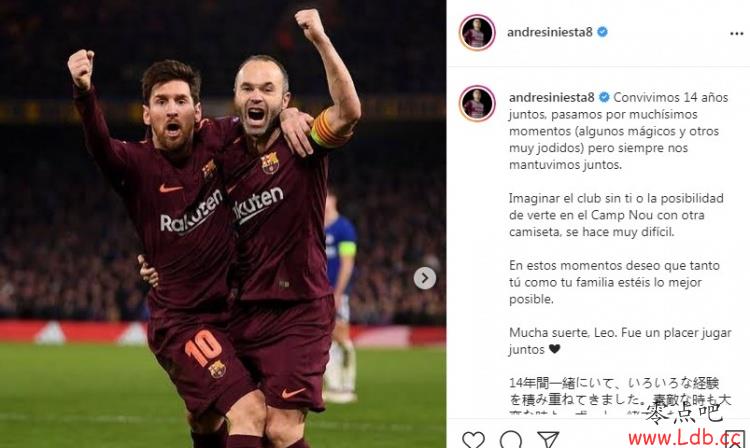The width and height of the screenshot is (750, 448).
Task: Click the "Mucha suerte, Leo" line
Action: 620,341
